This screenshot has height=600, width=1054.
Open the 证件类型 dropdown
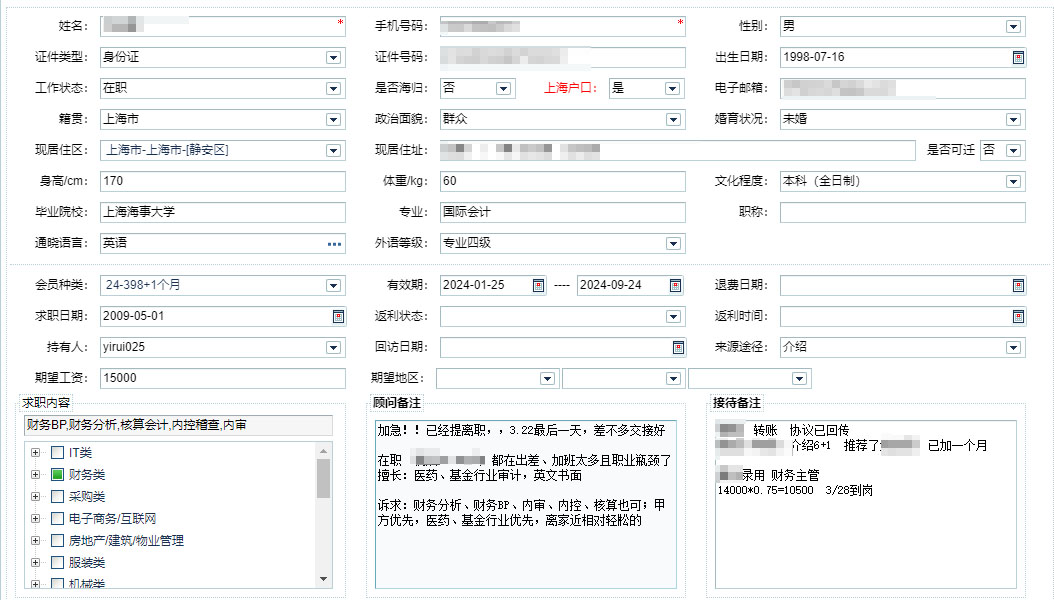pyautogui.click(x=333, y=58)
